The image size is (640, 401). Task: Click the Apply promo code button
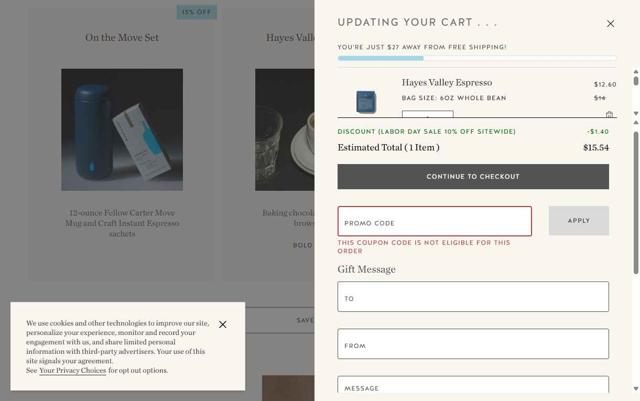[579, 221]
